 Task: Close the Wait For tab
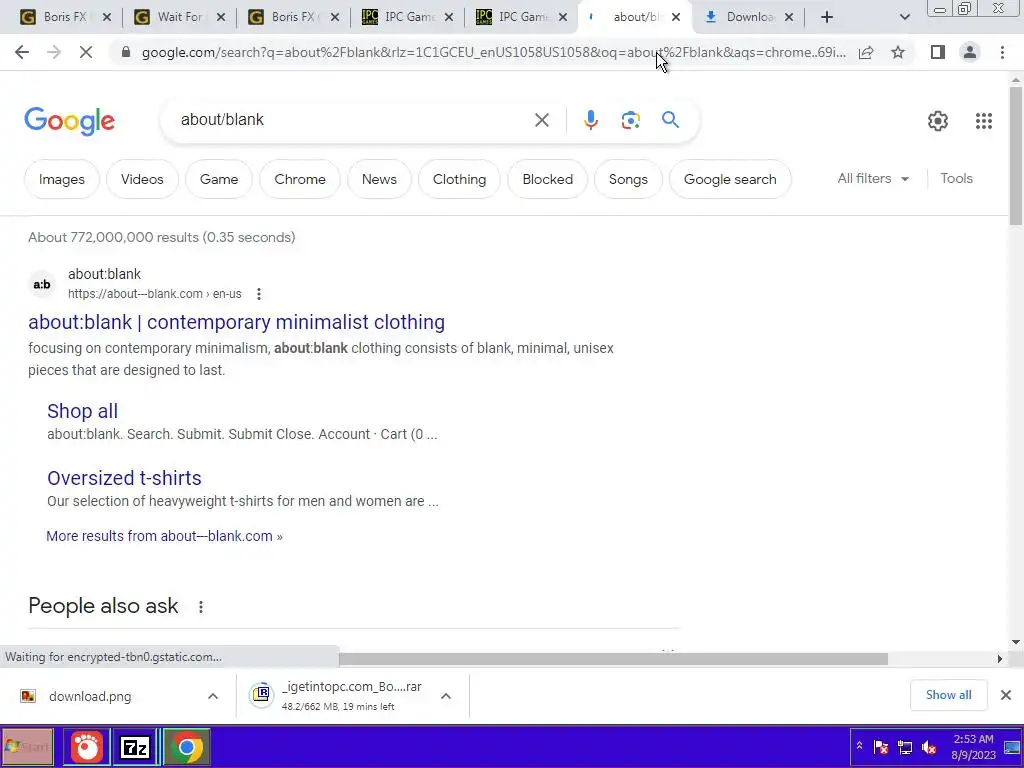click(221, 17)
